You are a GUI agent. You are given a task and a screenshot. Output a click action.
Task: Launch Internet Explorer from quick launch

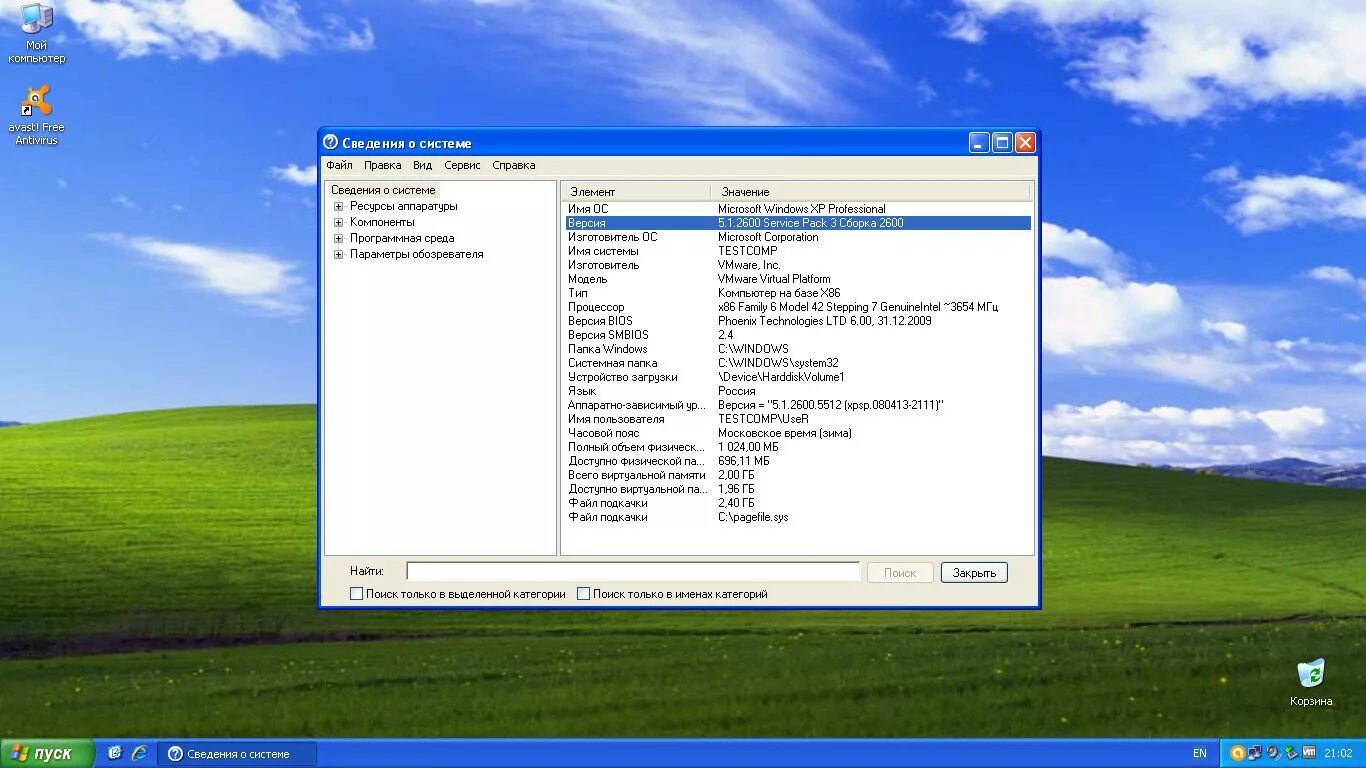pyautogui.click(x=139, y=753)
